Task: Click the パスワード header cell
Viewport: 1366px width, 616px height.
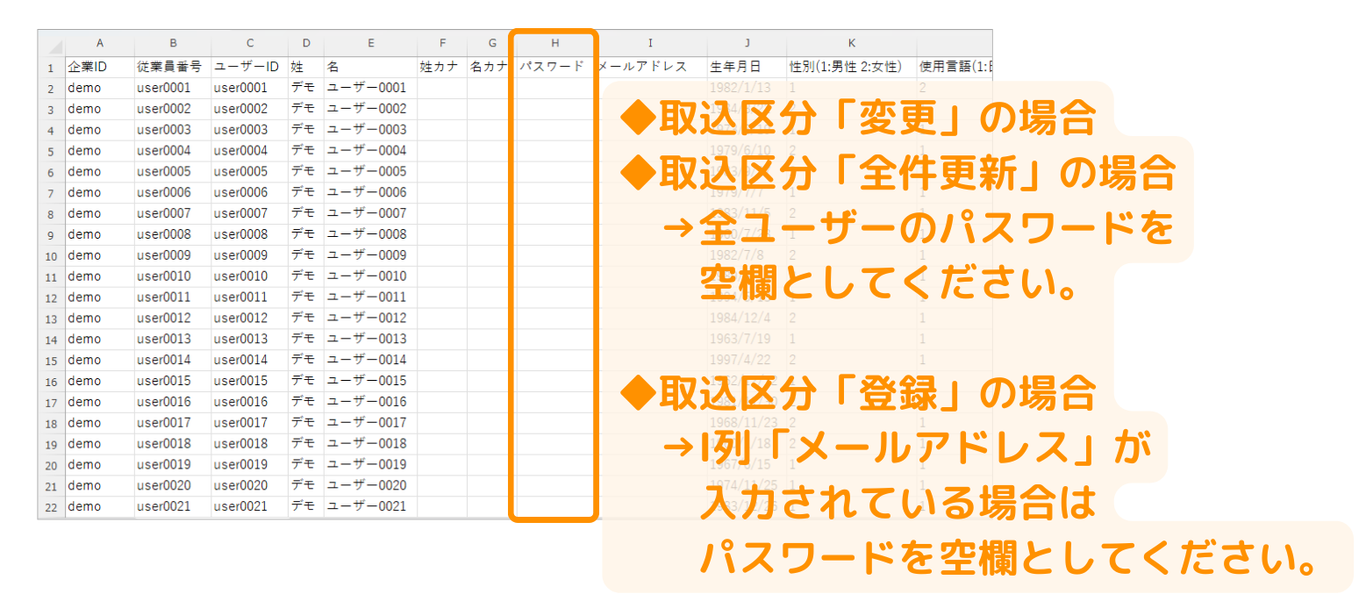Action: click(x=552, y=67)
